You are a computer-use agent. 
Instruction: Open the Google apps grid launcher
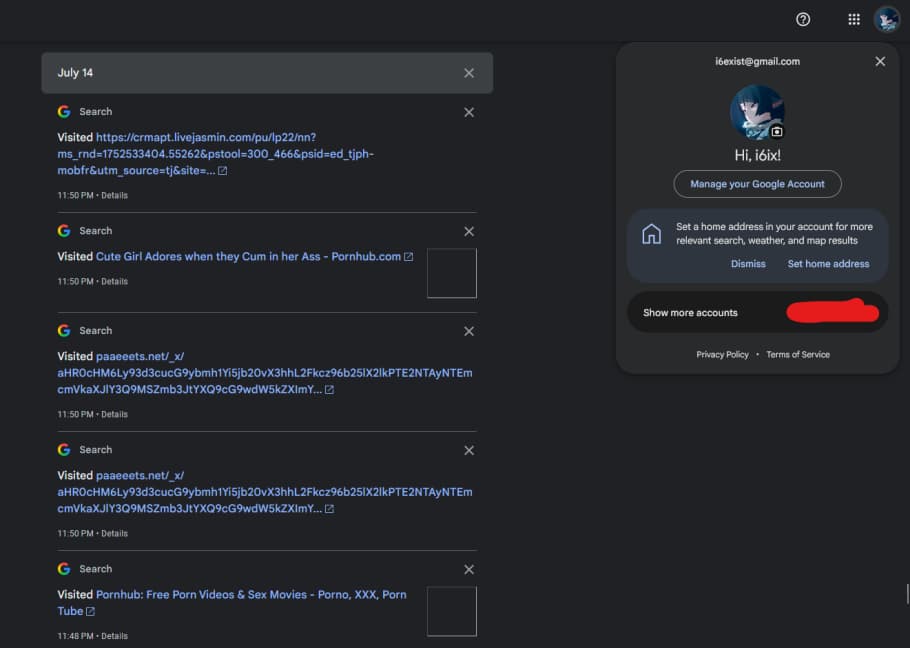[854, 19]
